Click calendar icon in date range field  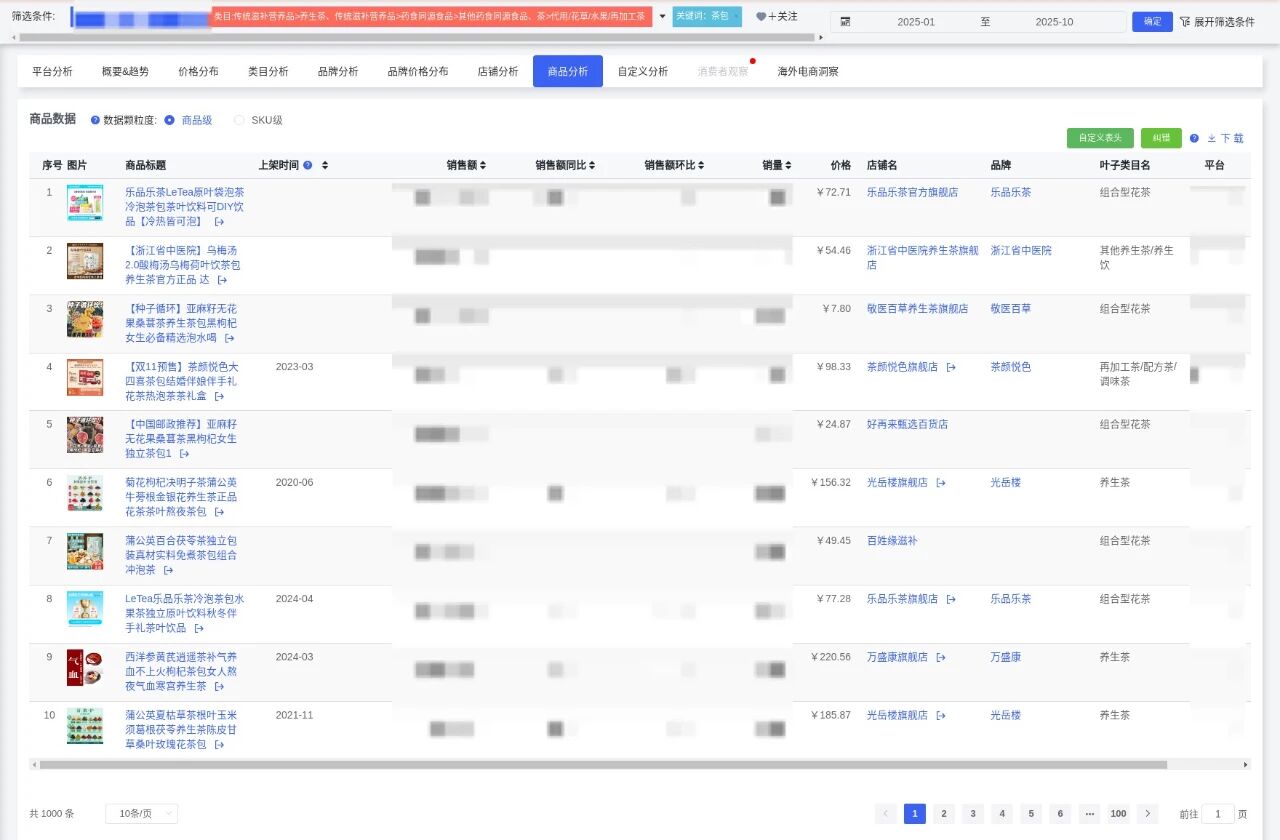[x=845, y=22]
